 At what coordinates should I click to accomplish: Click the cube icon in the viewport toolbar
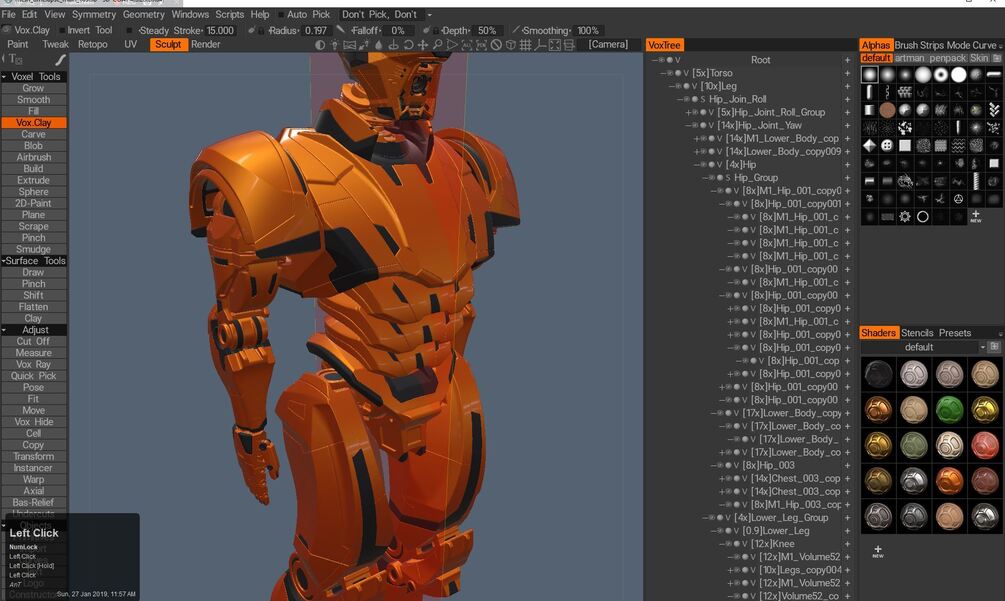click(511, 45)
